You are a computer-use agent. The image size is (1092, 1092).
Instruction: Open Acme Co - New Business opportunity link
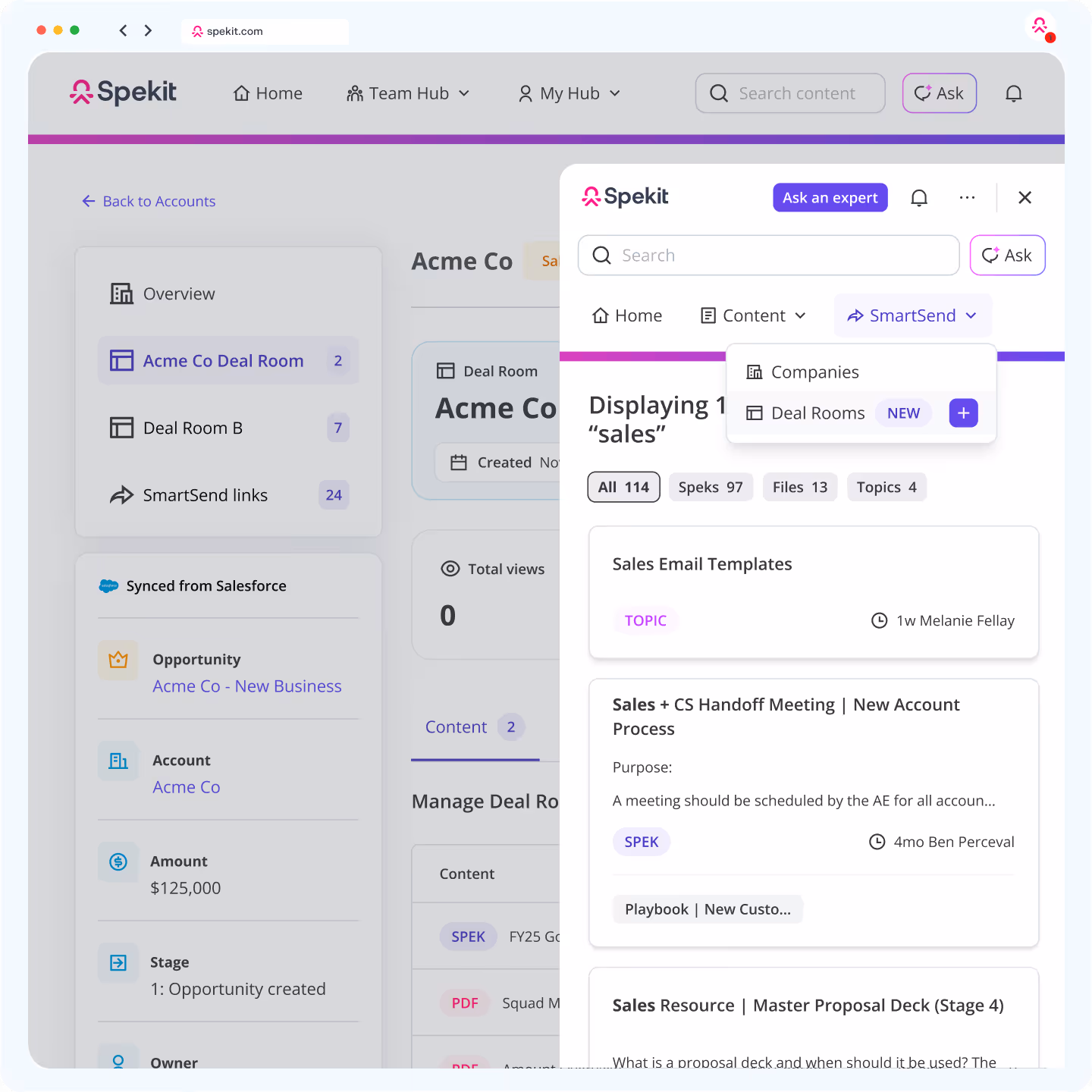click(x=247, y=686)
